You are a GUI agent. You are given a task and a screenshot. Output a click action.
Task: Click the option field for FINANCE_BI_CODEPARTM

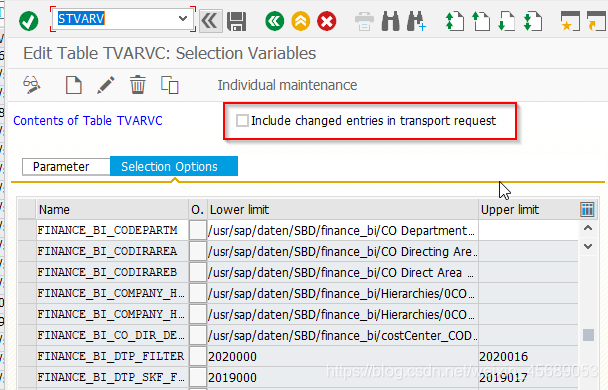tap(198, 231)
